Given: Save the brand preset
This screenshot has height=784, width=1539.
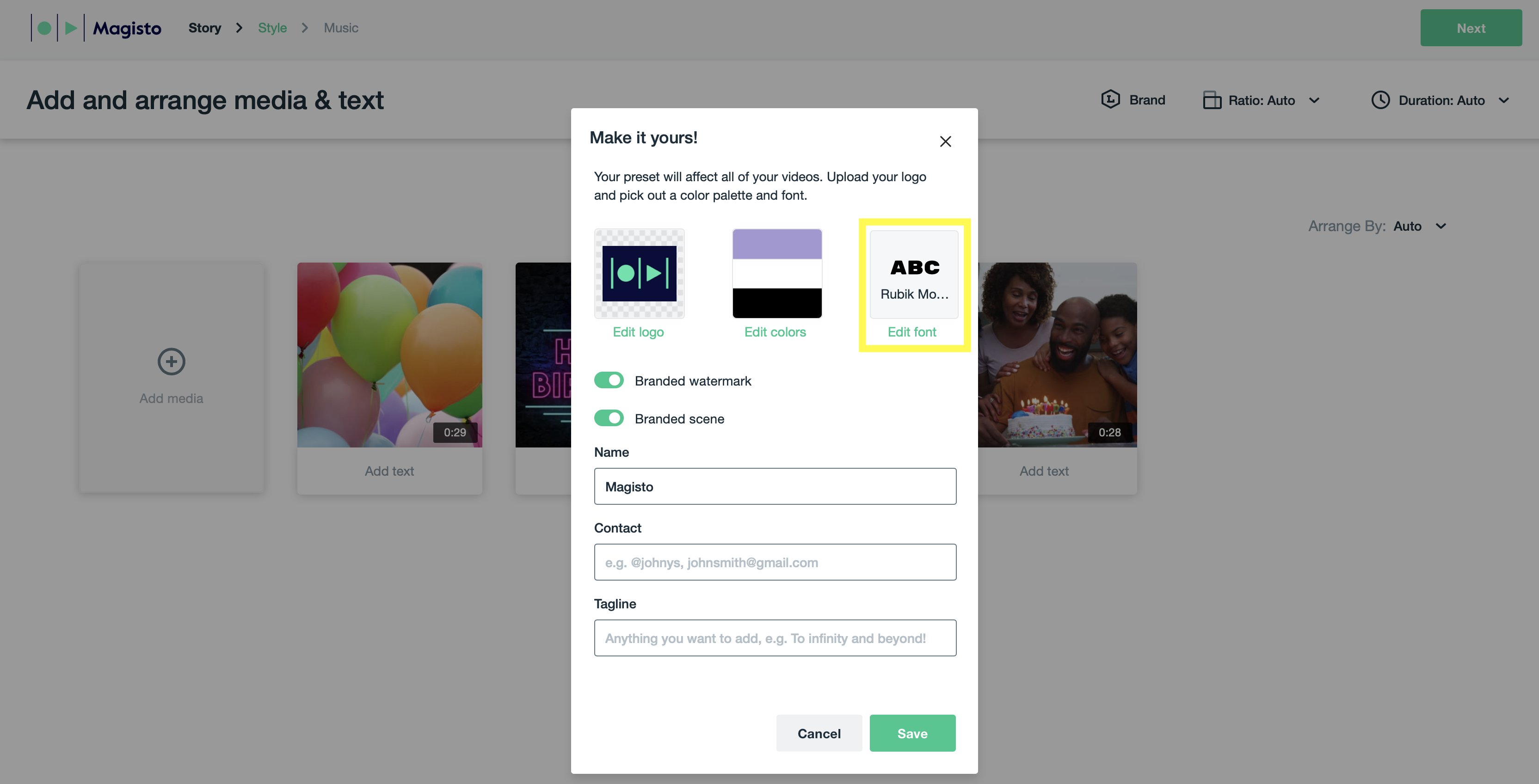Looking at the screenshot, I should (912, 733).
